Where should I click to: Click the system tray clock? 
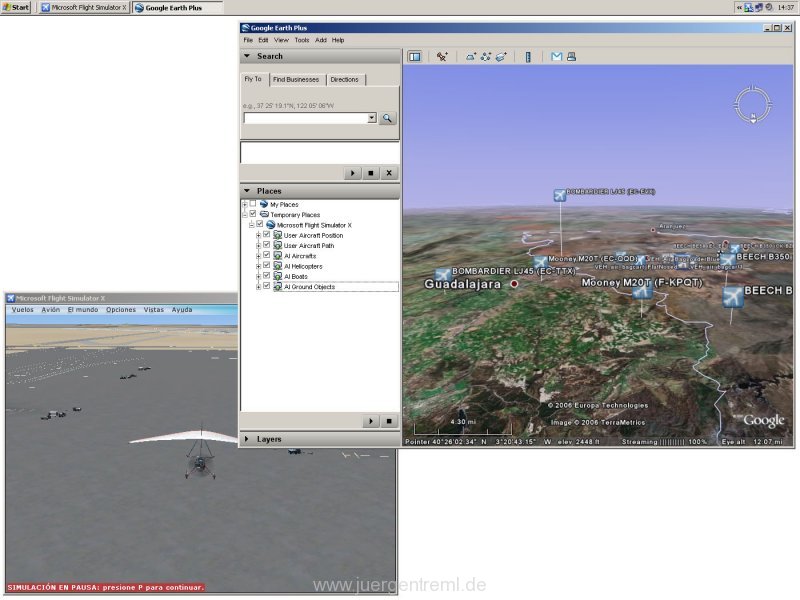pyautogui.click(x=786, y=8)
